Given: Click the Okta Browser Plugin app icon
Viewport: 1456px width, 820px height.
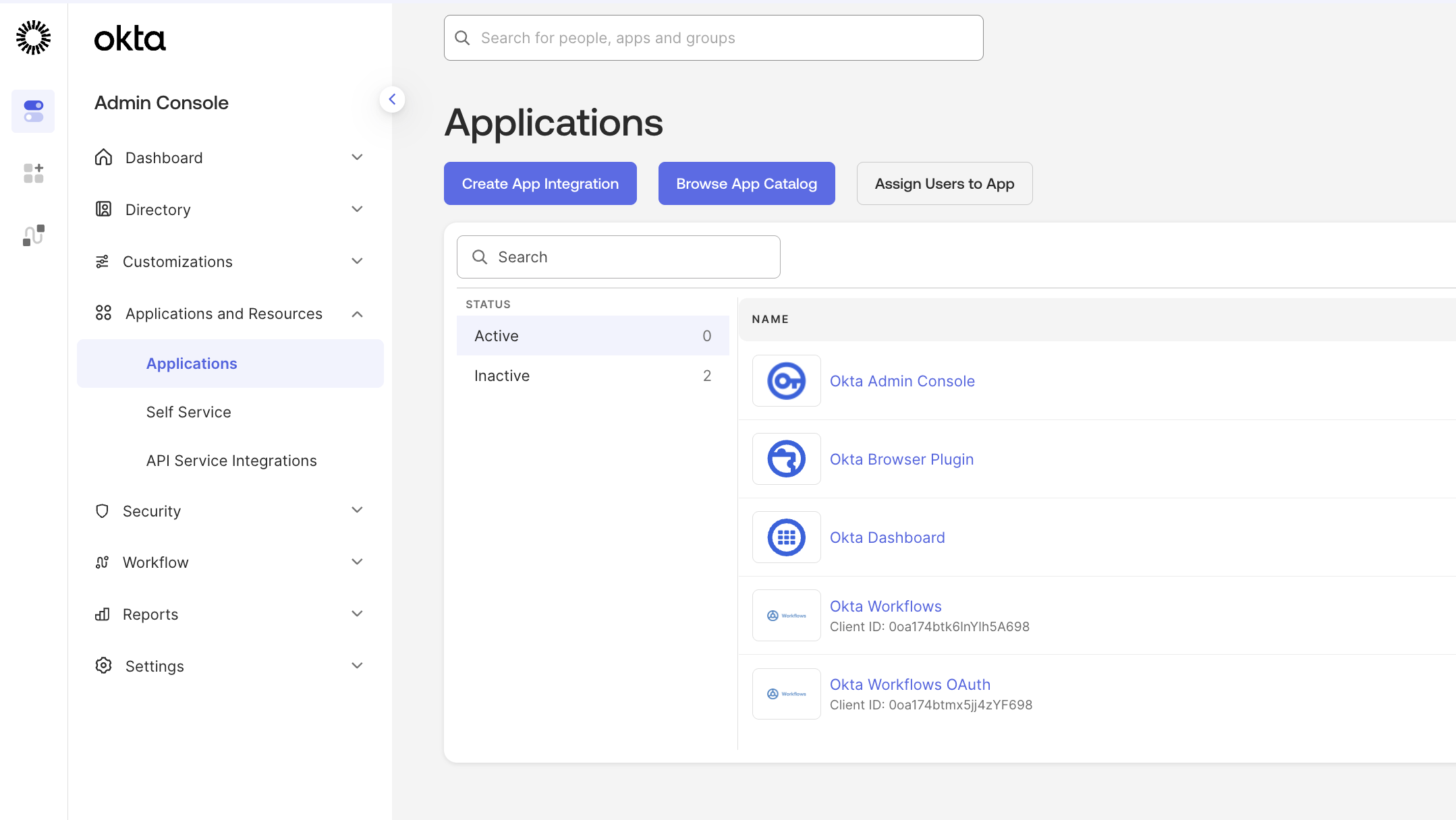Looking at the screenshot, I should click(x=787, y=459).
